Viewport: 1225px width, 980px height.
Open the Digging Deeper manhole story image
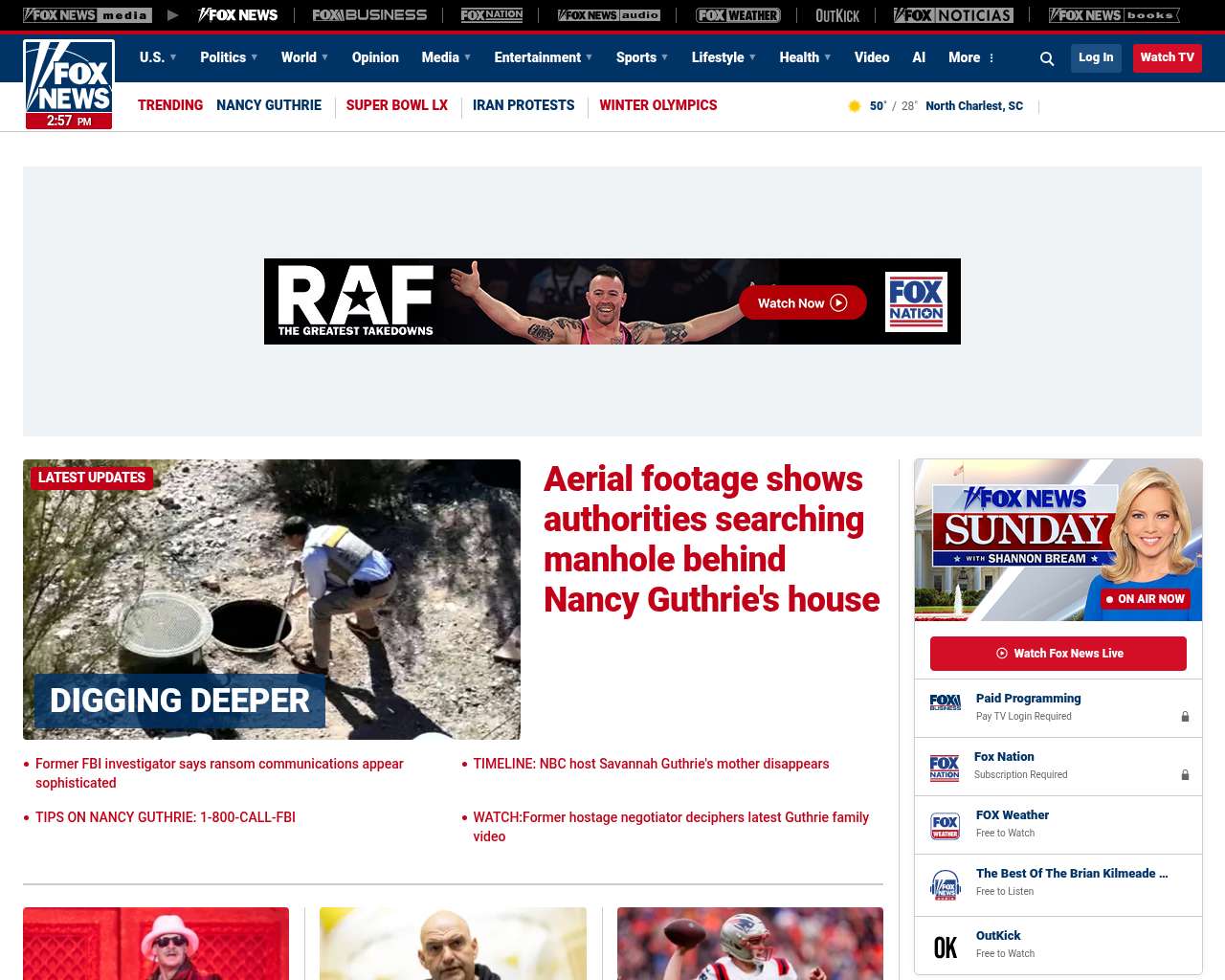272,599
